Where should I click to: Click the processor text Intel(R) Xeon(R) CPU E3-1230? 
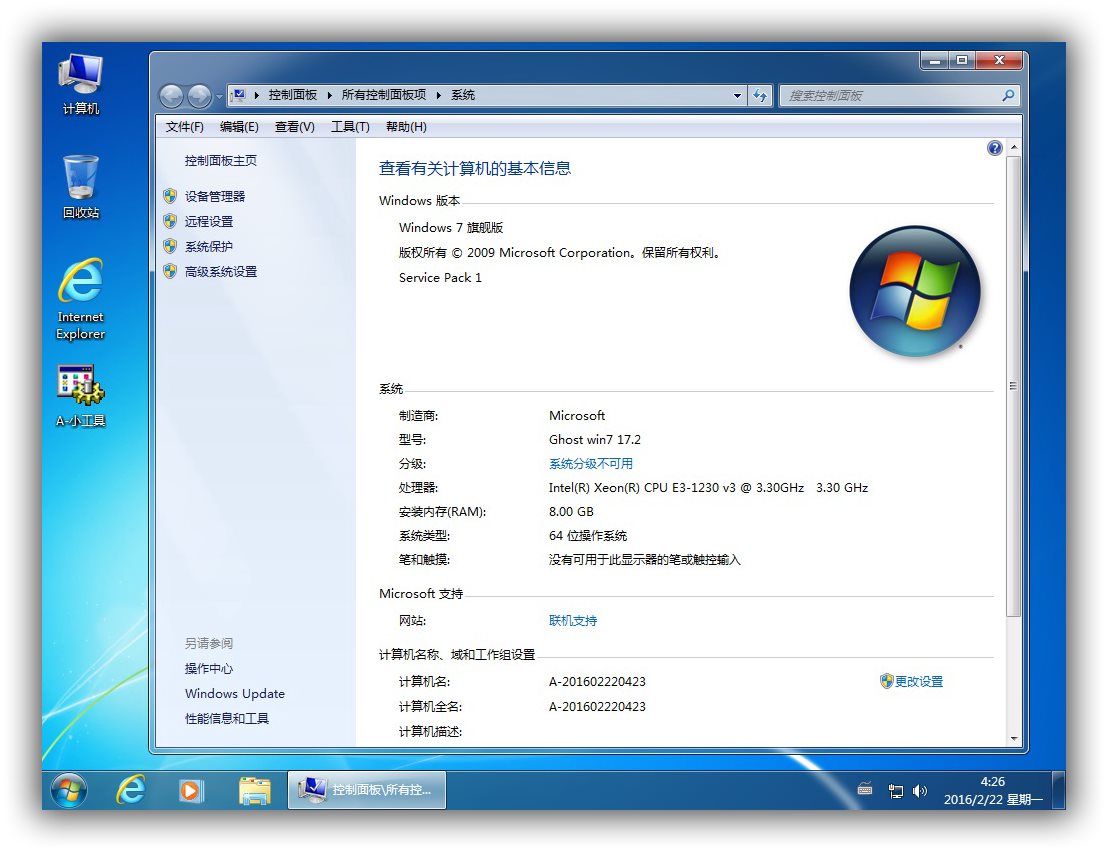(x=708, y=487)
